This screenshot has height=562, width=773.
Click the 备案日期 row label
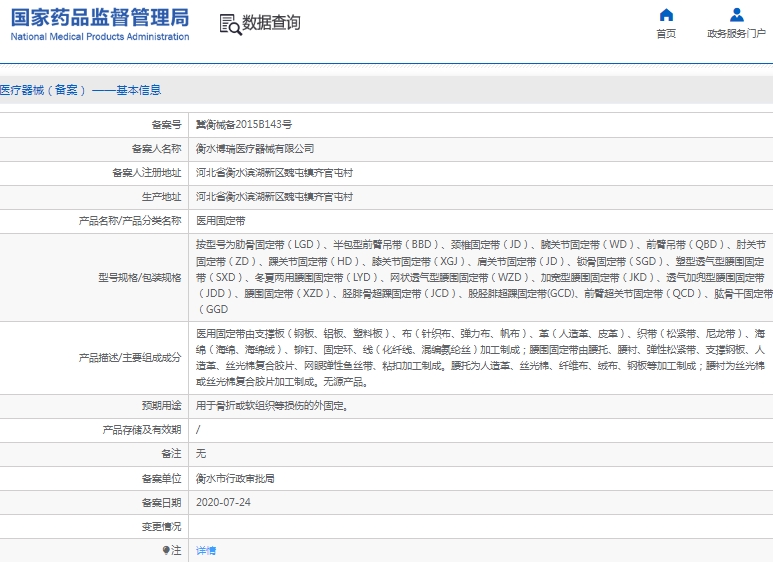[x=162, y=502]
